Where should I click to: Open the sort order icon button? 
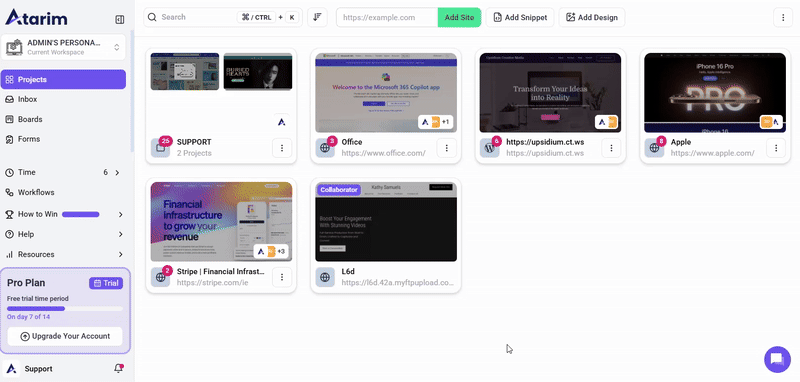click(x=317, y=17)
